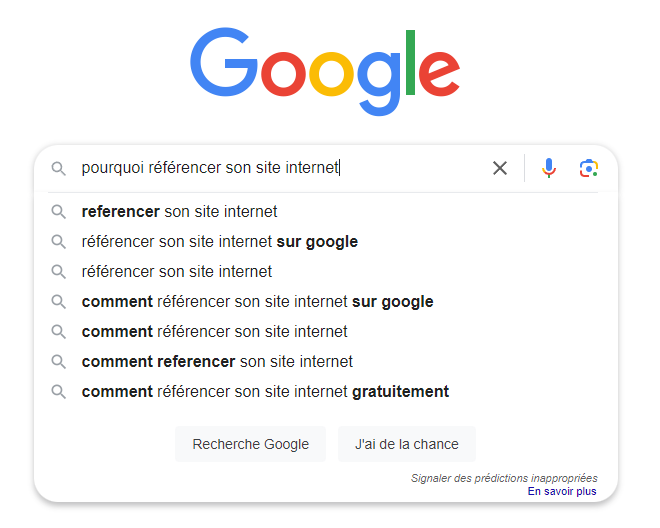Open Google Lens image search icon
Screen dimensions: 660x528
point(589,168)
